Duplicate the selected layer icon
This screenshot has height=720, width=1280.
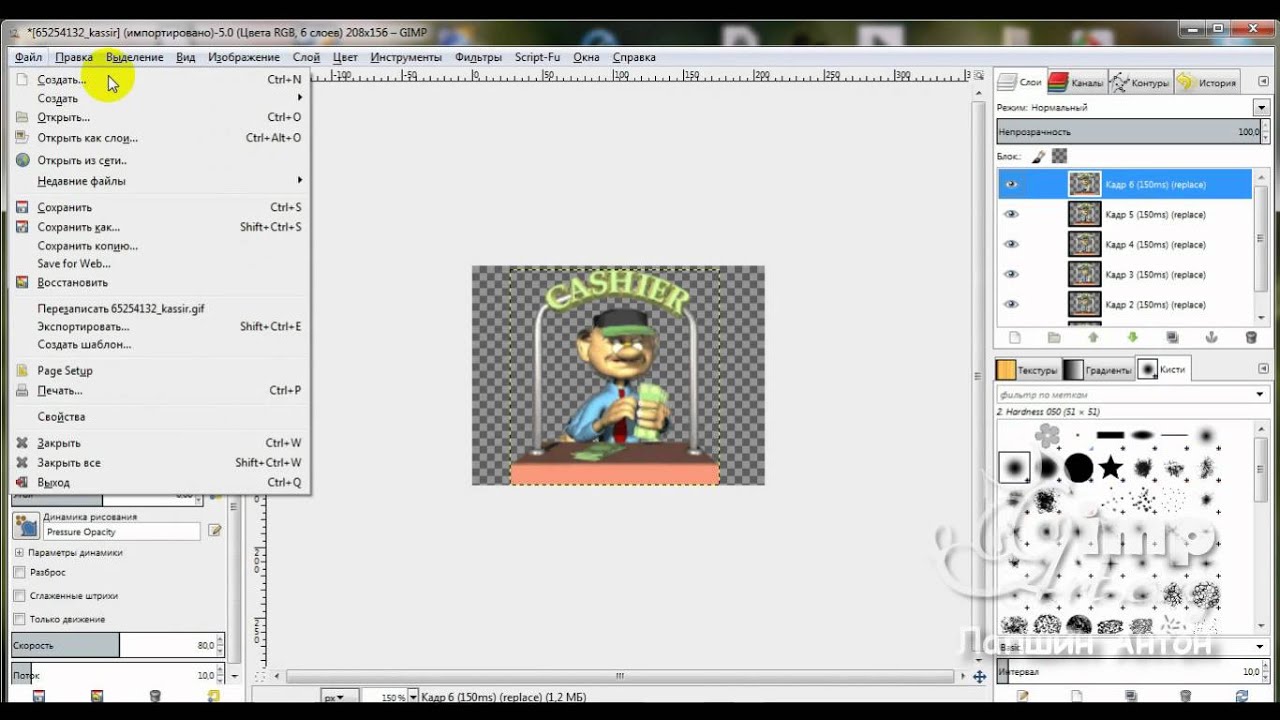click(x=1172, y=338)
